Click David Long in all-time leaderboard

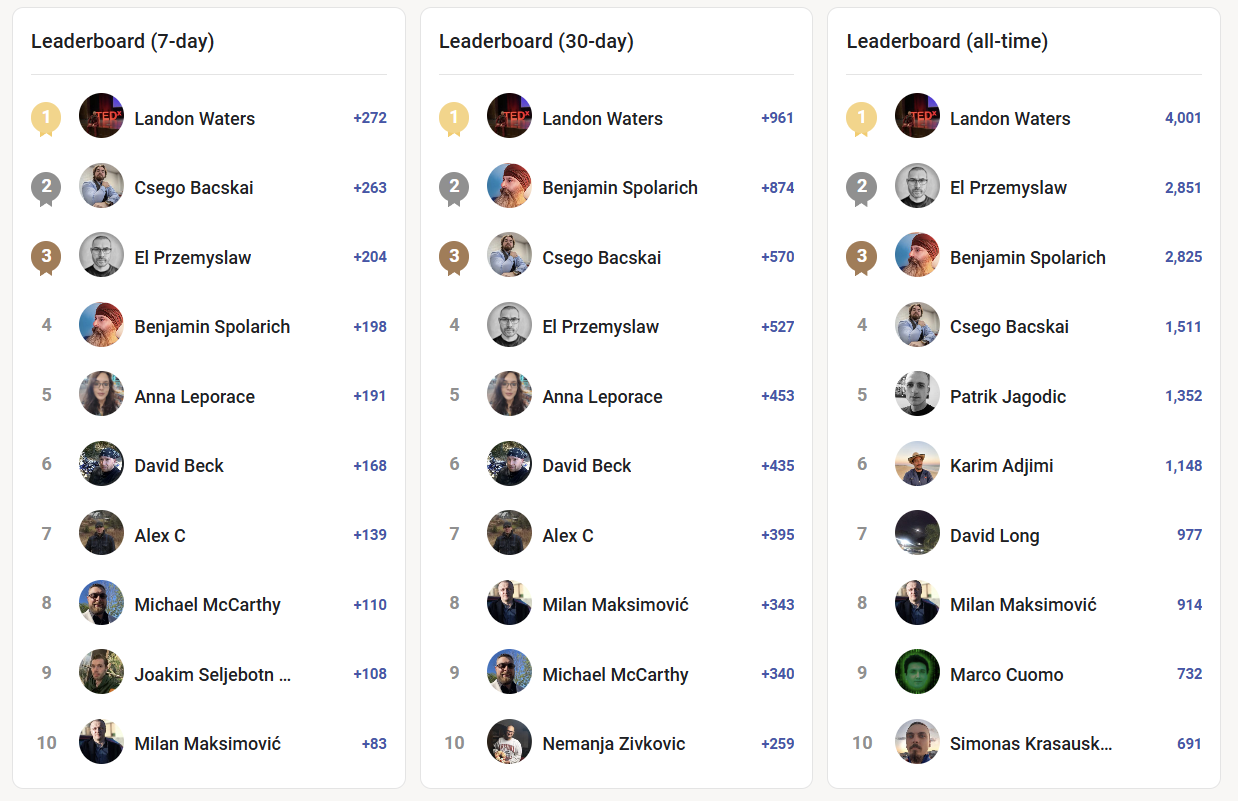[x=994, y=535]
